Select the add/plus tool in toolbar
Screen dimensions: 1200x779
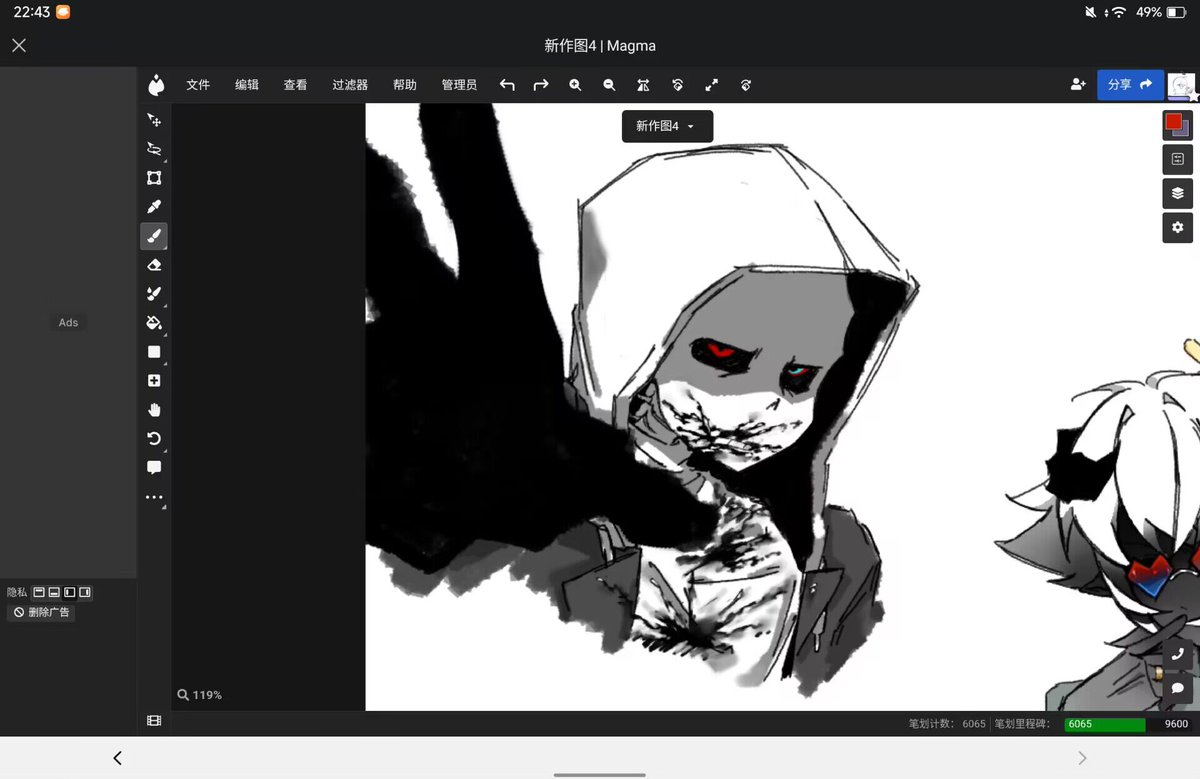[x=154, y=381]
